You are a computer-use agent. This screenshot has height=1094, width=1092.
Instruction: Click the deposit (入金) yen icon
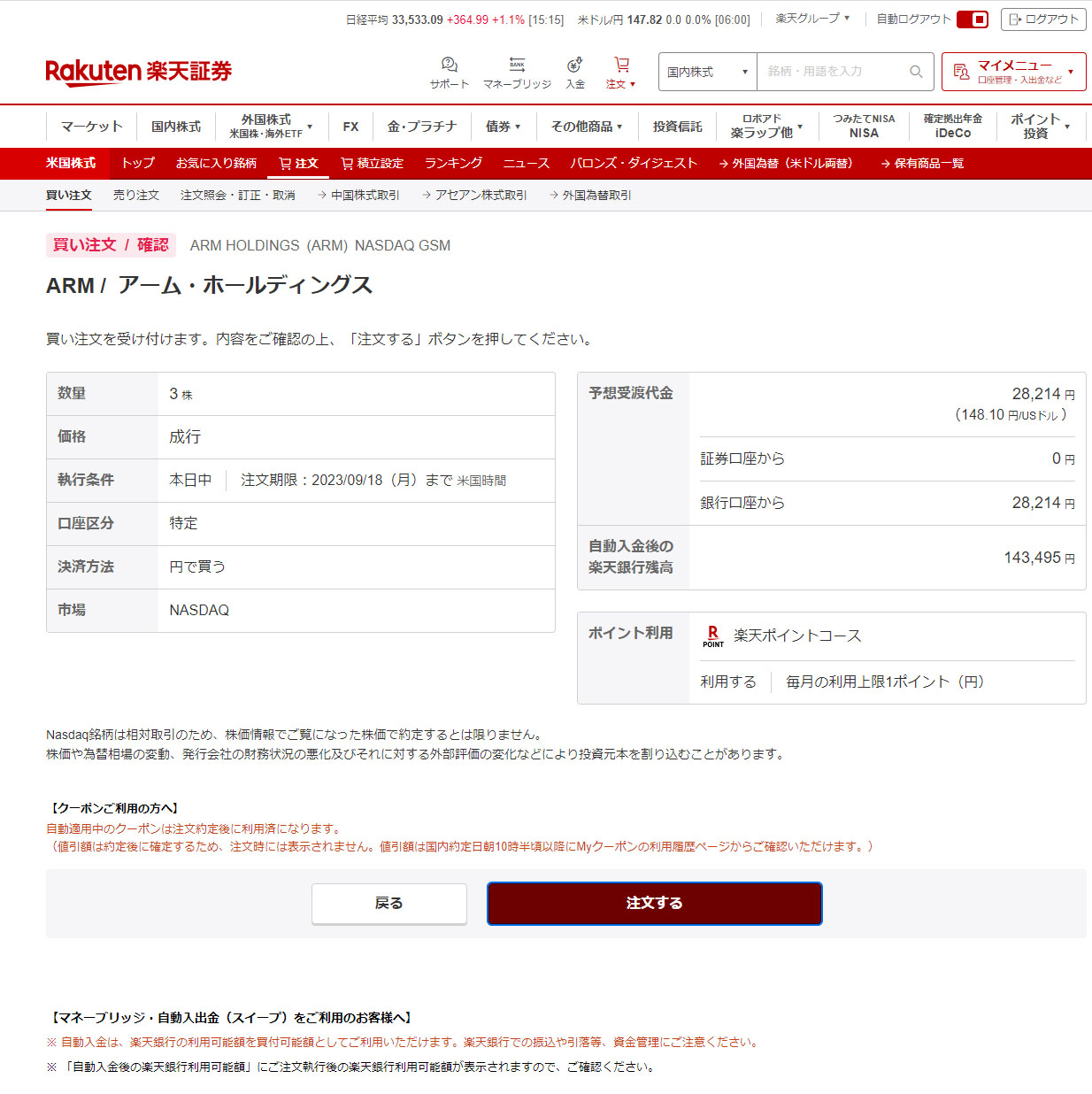(575, 65)
